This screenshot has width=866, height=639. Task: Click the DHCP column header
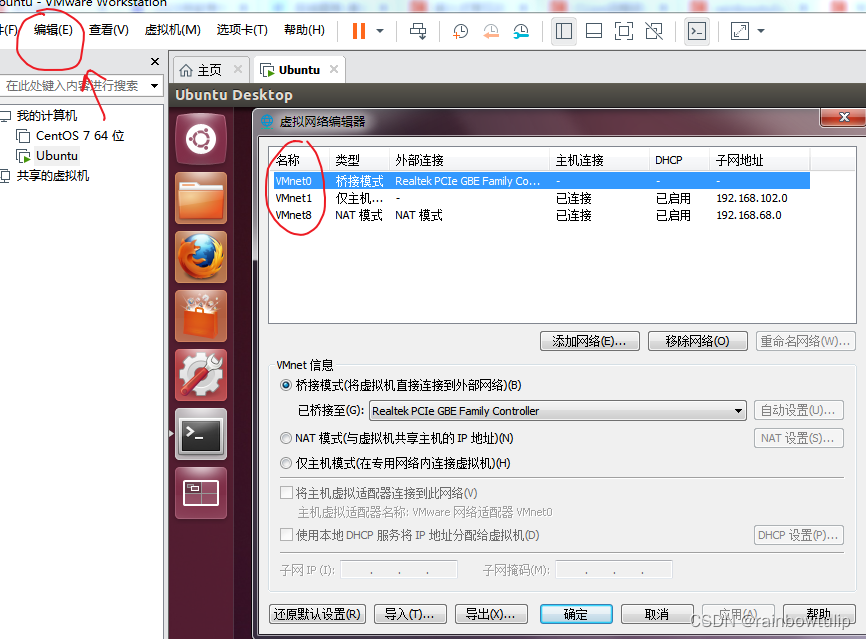(x=679, y=160)
